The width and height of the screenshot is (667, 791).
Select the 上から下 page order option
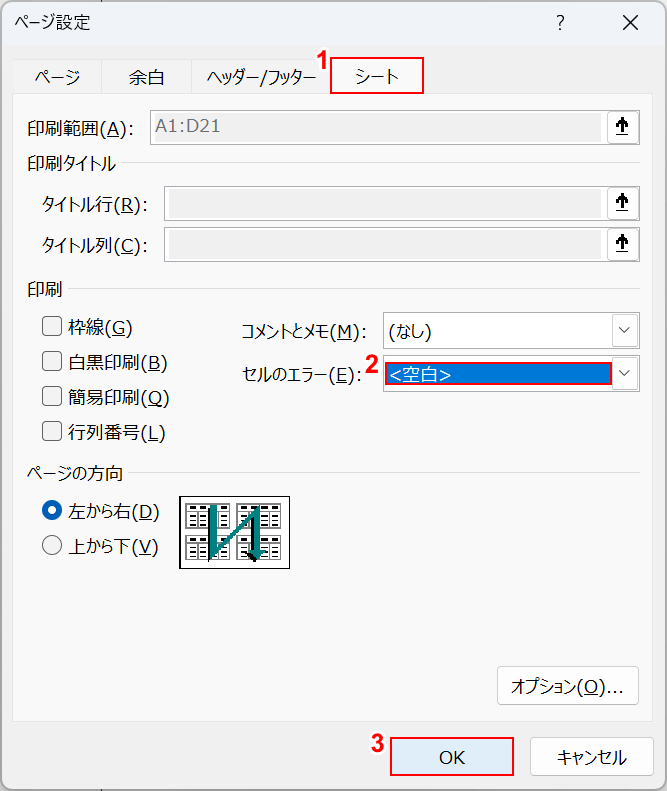coord(52,546)
